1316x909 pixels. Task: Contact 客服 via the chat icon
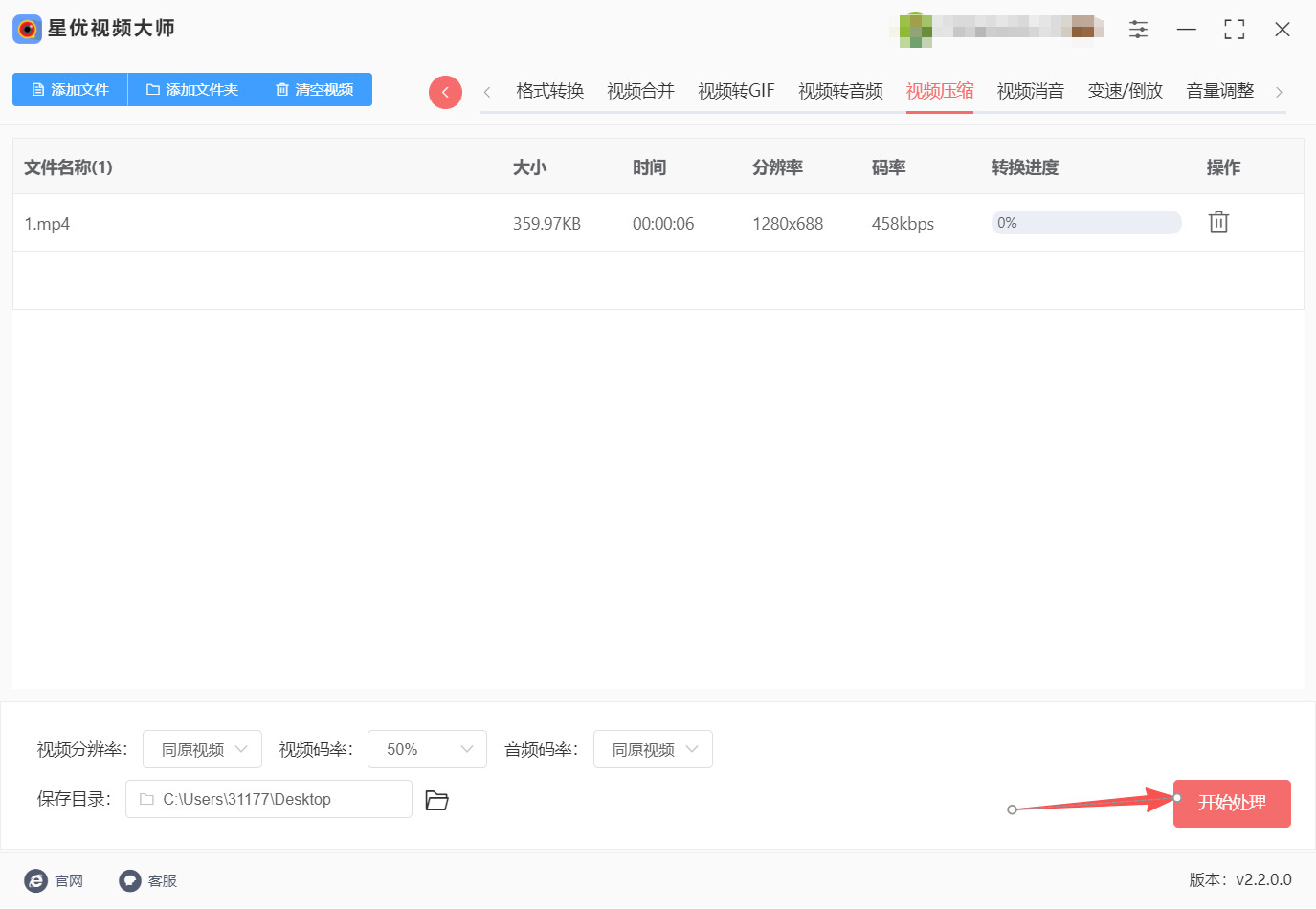coord(129,880)
